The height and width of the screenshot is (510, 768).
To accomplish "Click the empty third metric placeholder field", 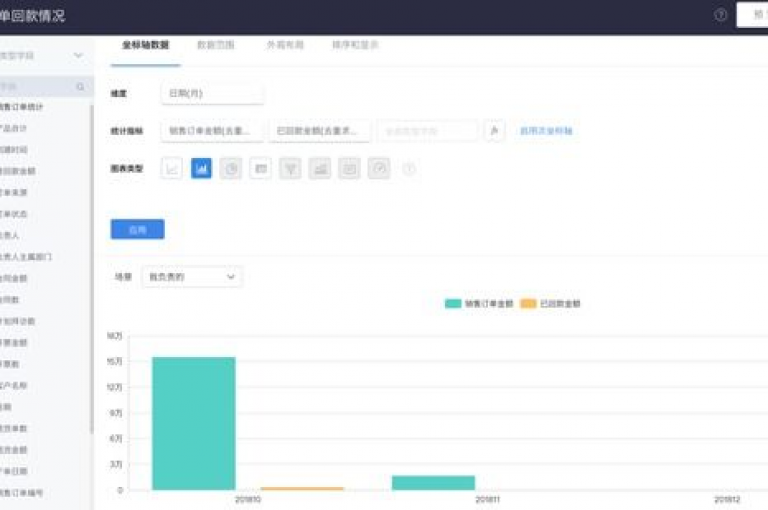I will click(428, 131).
